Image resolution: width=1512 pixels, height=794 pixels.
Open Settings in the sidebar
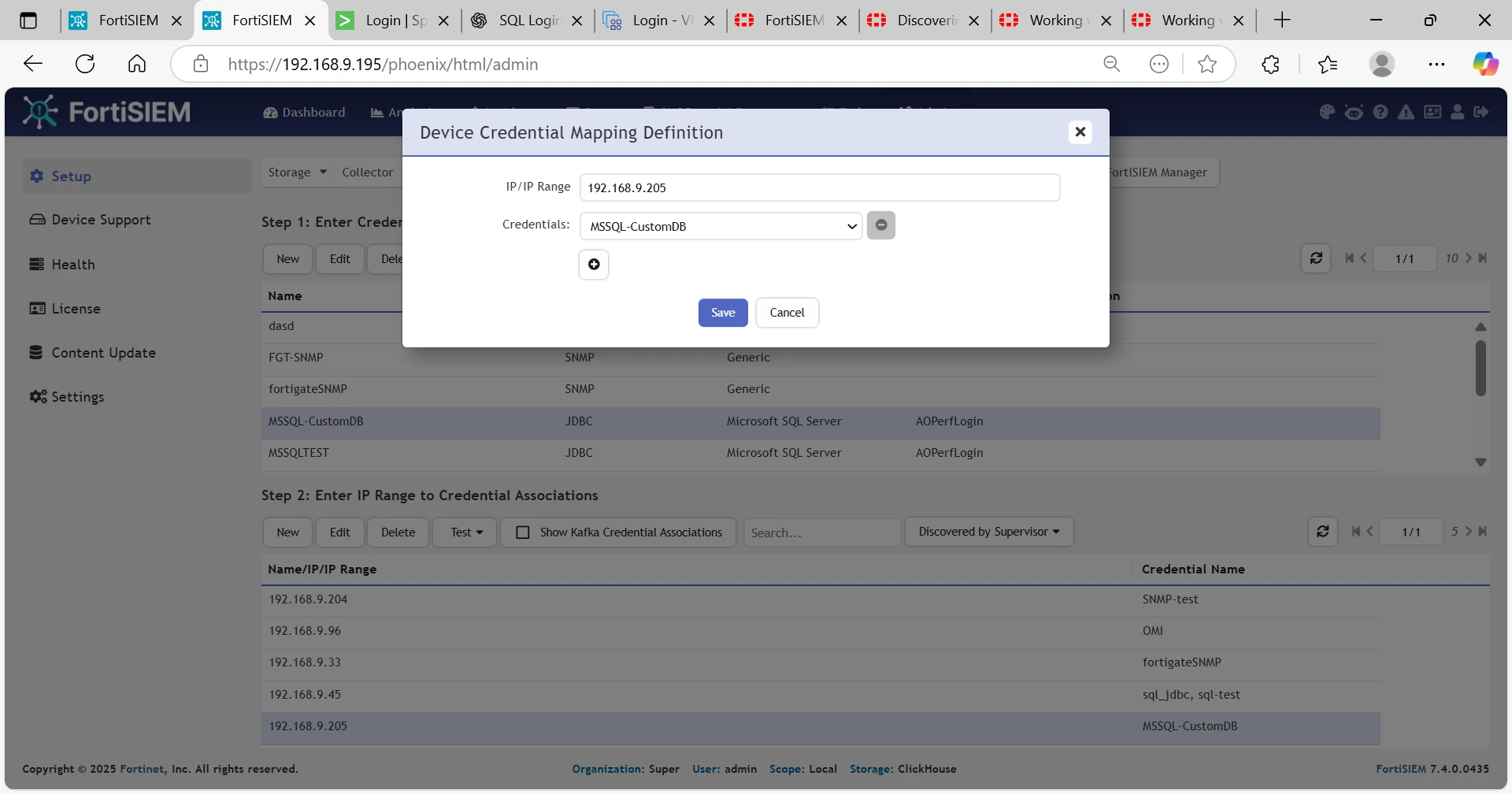point(67,397)
